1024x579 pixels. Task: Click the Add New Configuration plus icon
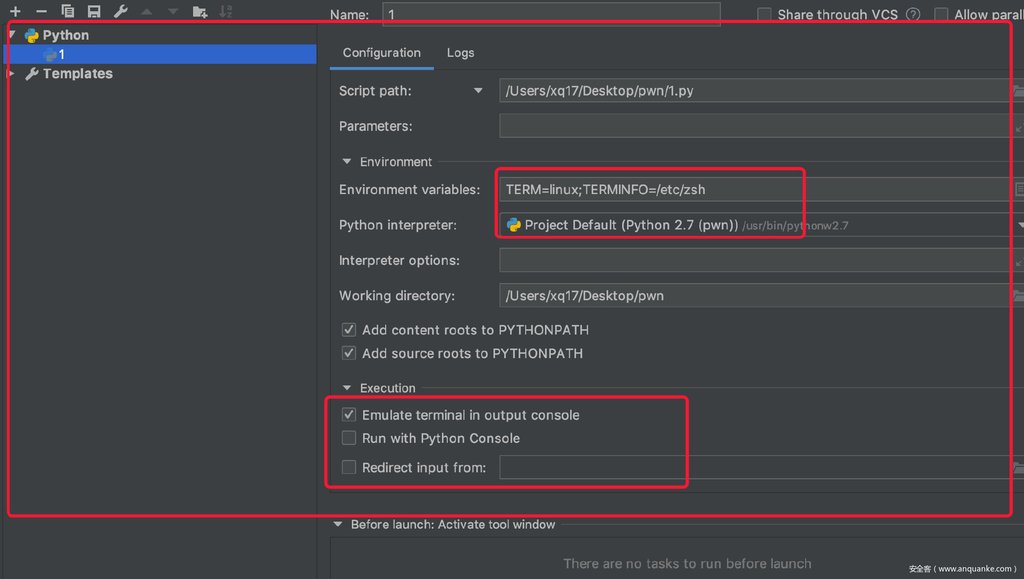click(15, 11)
